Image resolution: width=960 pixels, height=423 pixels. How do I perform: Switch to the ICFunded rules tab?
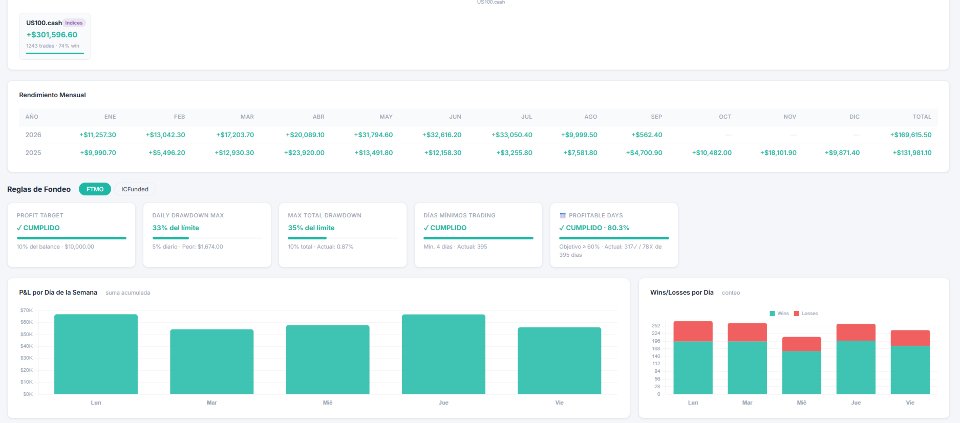coord(135,189)
